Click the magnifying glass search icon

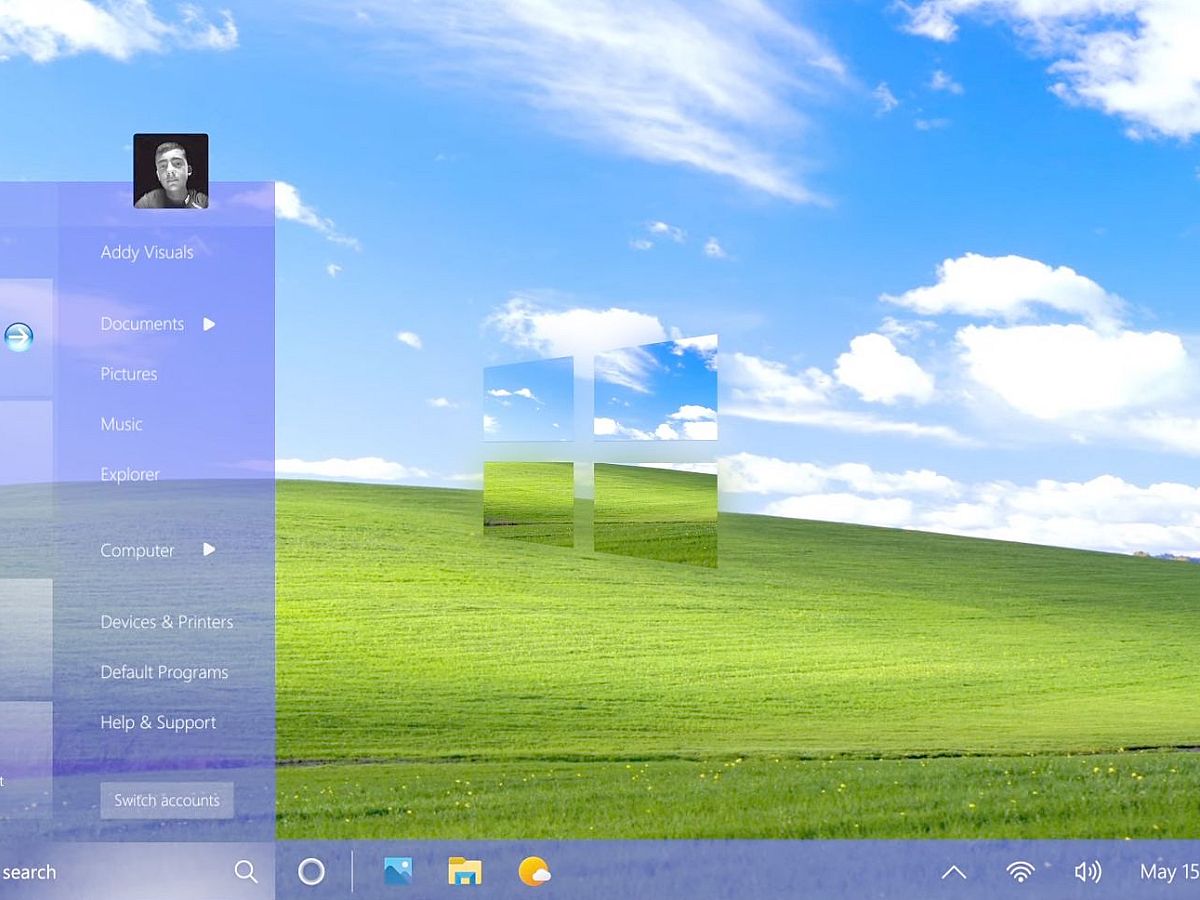point(246,872)
